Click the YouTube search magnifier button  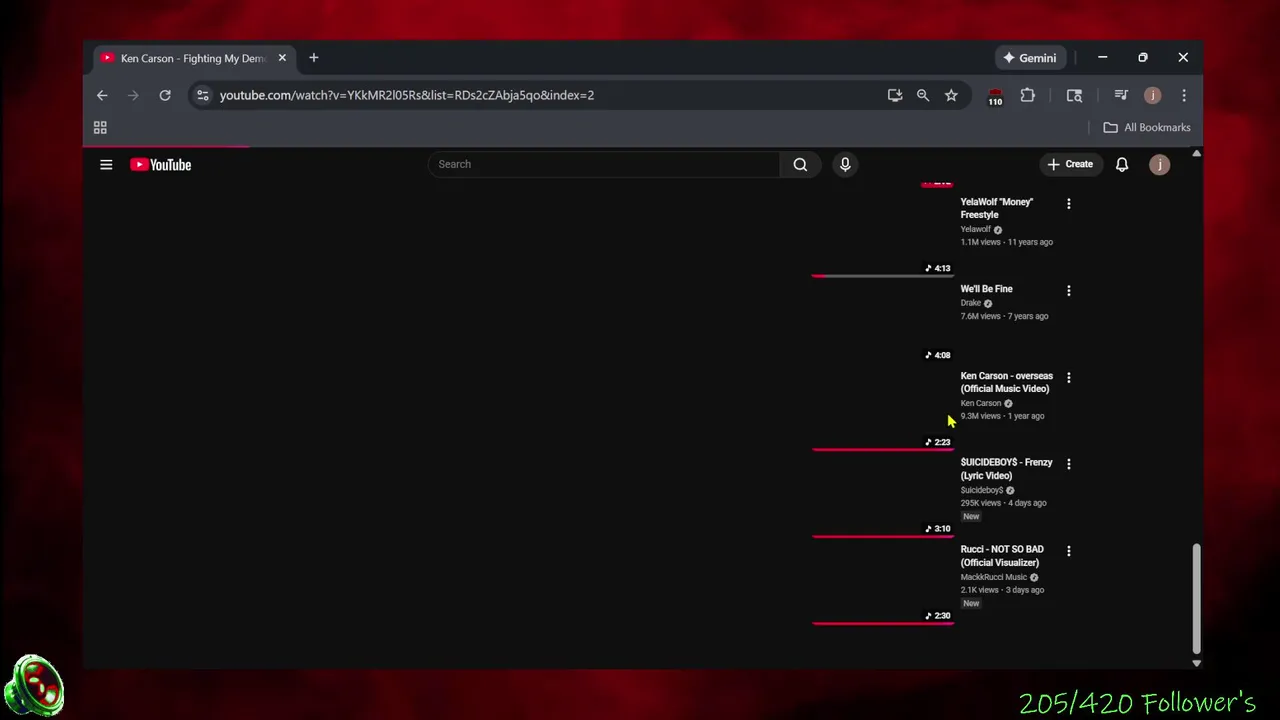(800, 164)
